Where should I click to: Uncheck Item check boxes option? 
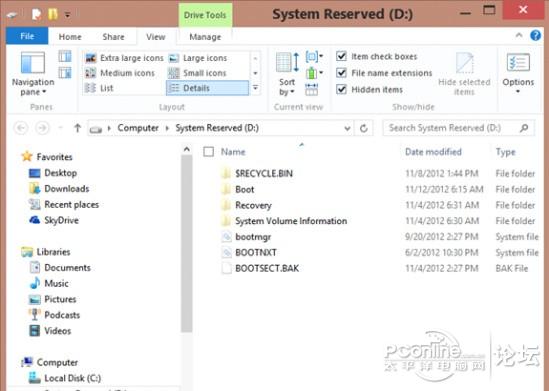(x=341, y=56)
